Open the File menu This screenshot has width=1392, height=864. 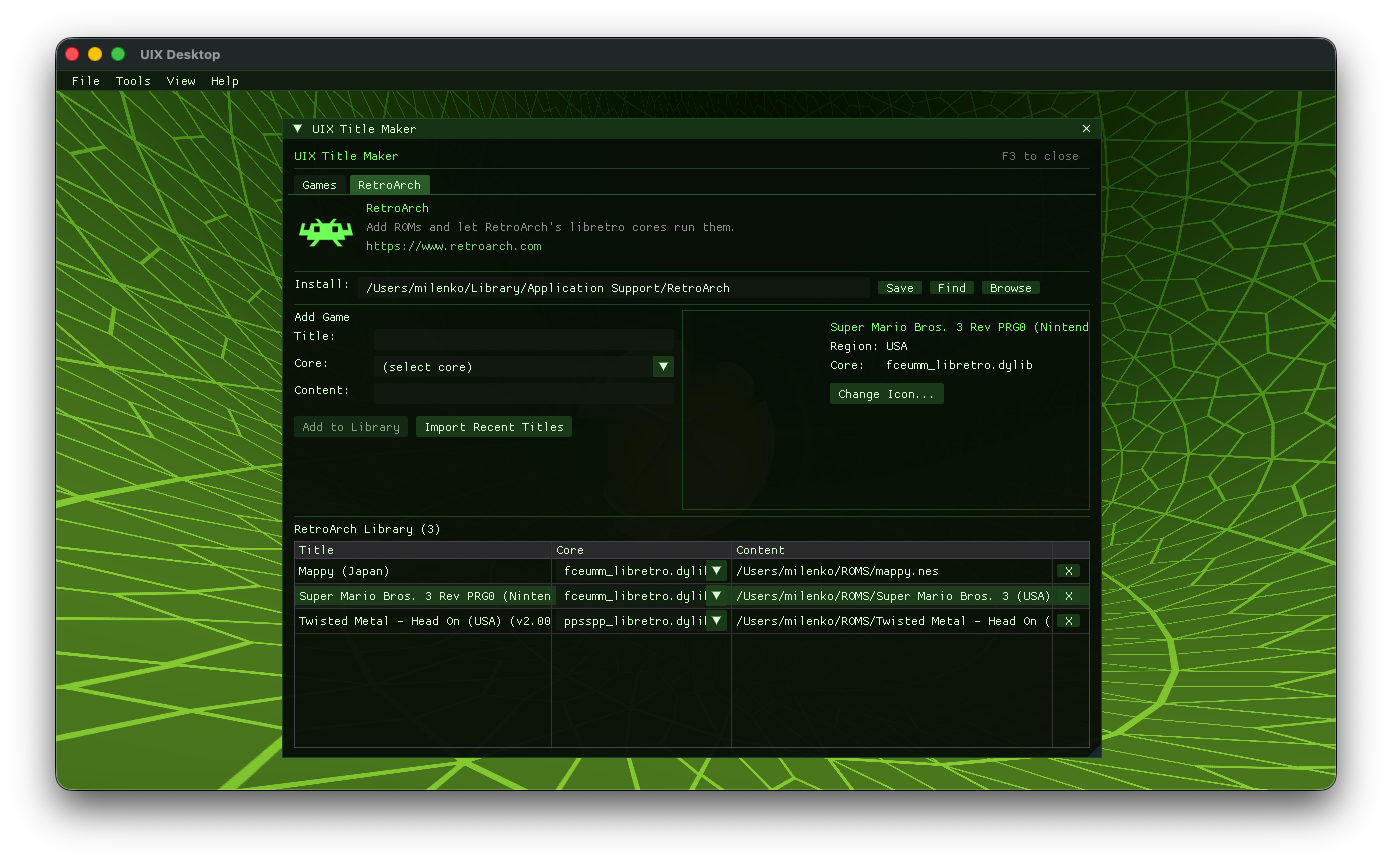point(86,81)
